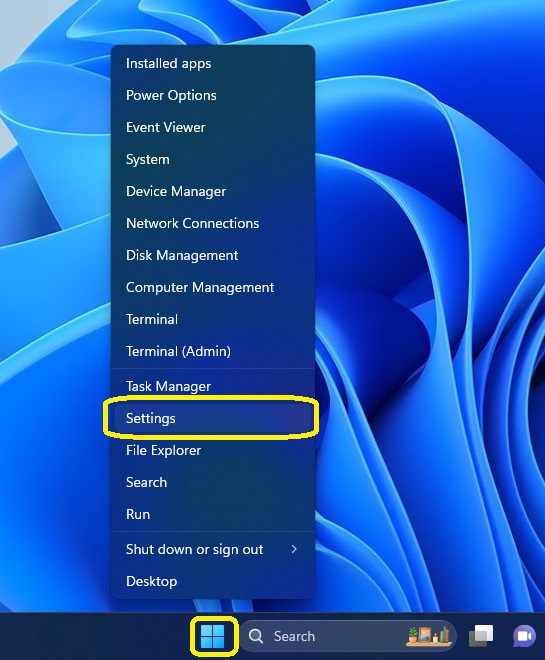Open the Windows Start button
The height and width of the screenshot is (660, 545).
pyautogui.click(x=213, y=636)
